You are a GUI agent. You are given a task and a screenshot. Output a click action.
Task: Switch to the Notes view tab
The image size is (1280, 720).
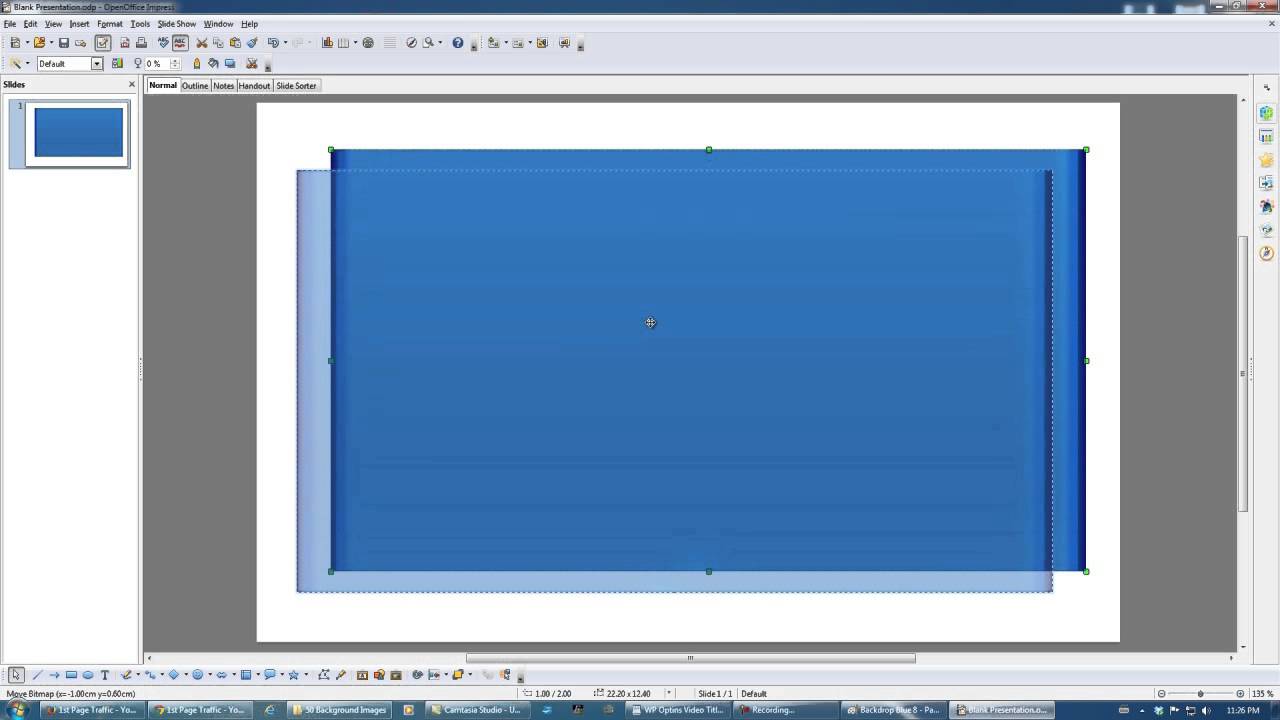[223, 86]
